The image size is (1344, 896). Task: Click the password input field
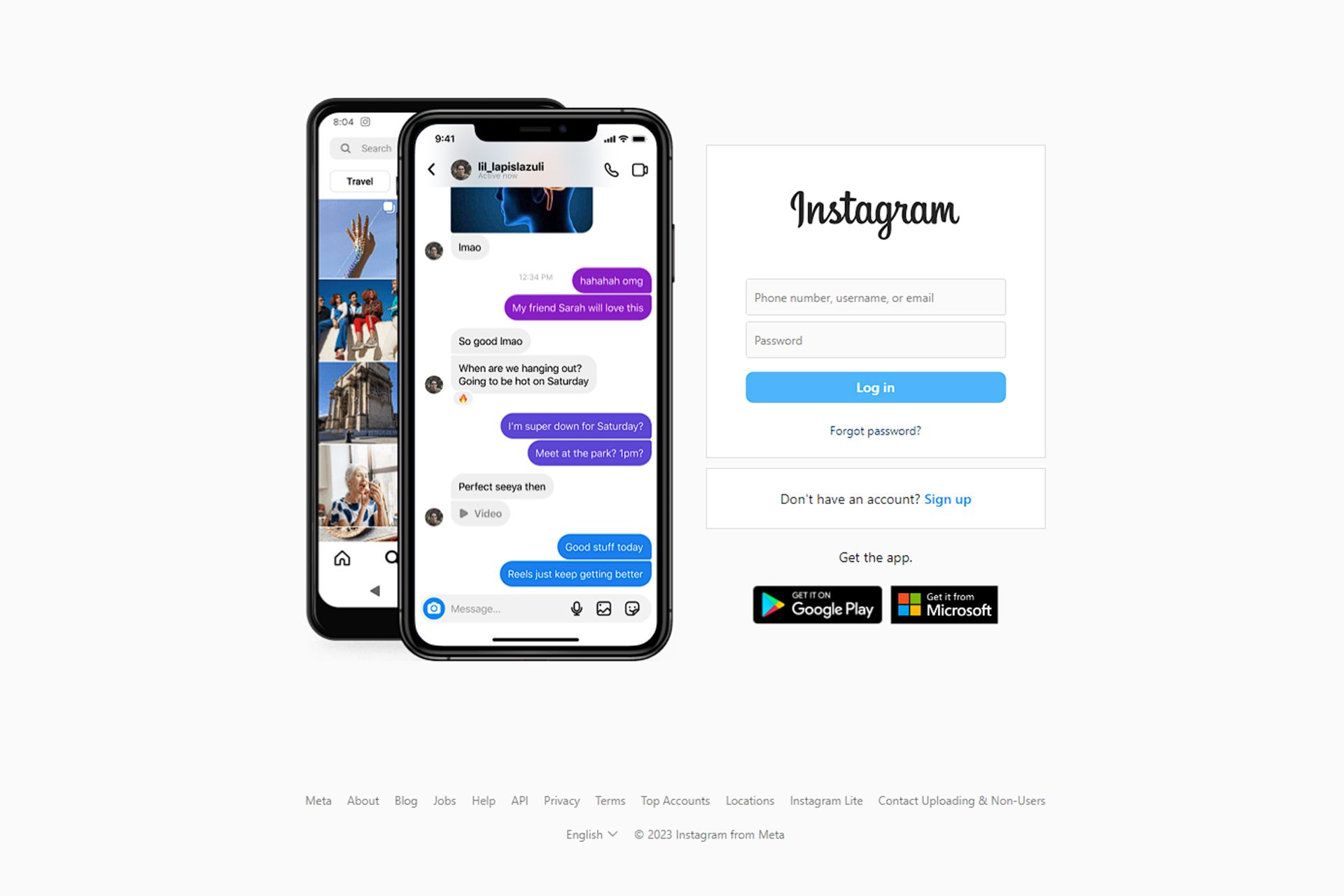point(875,340)
